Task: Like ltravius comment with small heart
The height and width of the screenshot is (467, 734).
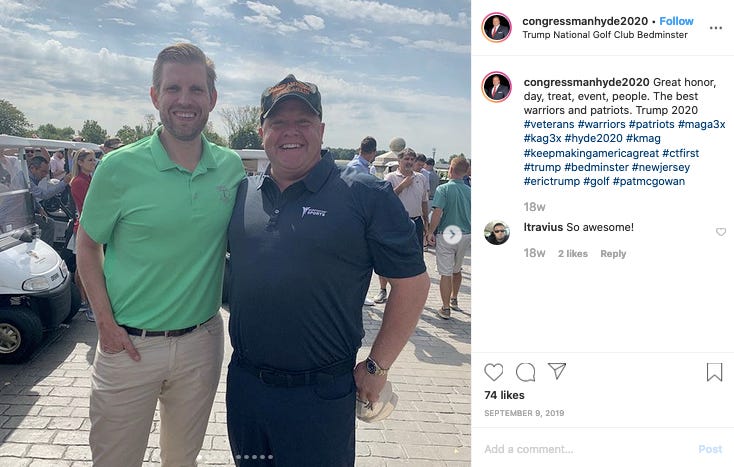Action: click(721, 232)
